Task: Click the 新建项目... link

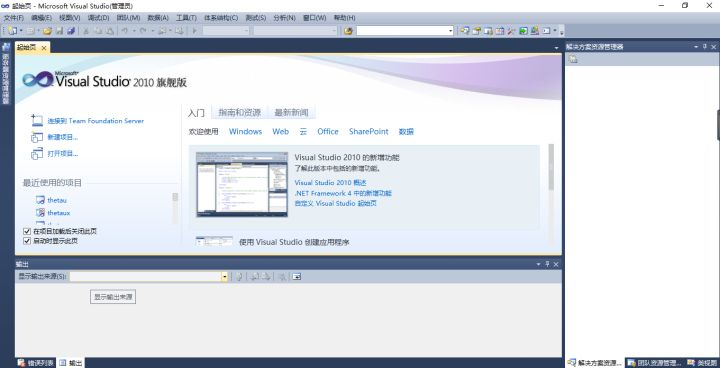Action: click(x=62, y=137)
